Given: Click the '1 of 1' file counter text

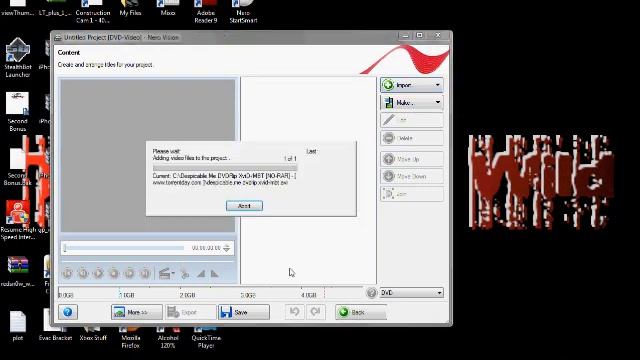Looking at the screenshot, I should pos(290,158).
